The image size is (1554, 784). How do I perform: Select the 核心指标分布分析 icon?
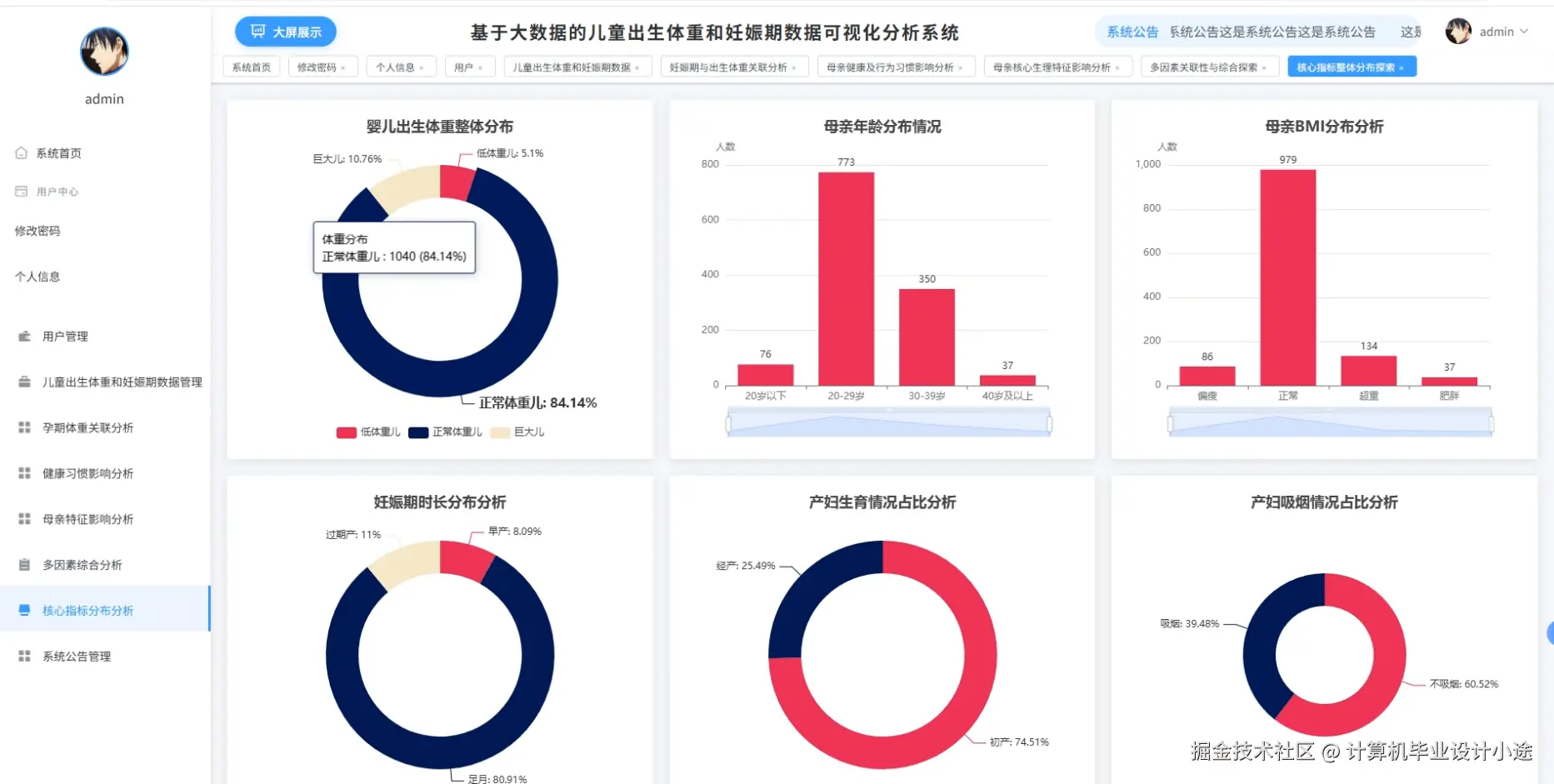pyautogui.click(x=22, y=610)
